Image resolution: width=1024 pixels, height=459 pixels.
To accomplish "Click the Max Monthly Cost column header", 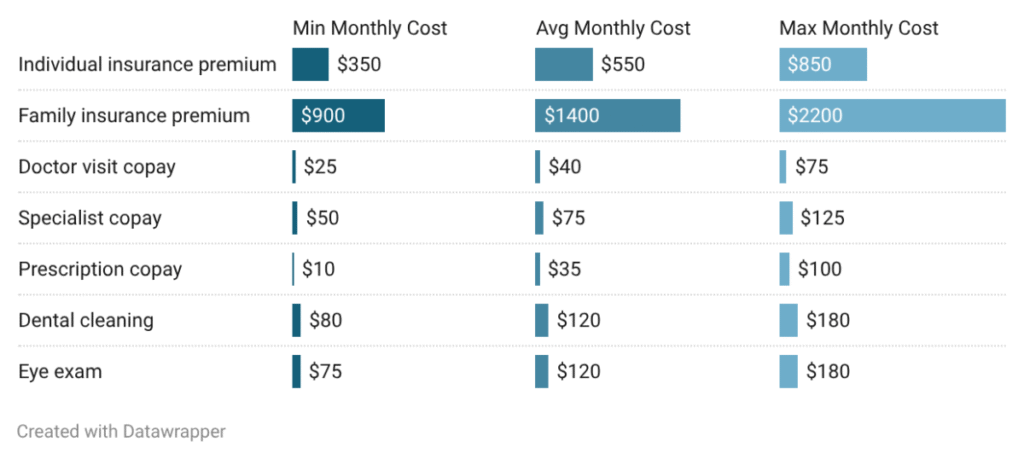I will point(859,28).
